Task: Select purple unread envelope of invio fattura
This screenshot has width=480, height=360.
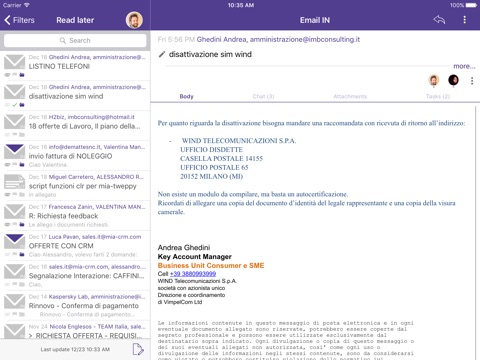Action: pyautogui.click(x=14, y=152)
